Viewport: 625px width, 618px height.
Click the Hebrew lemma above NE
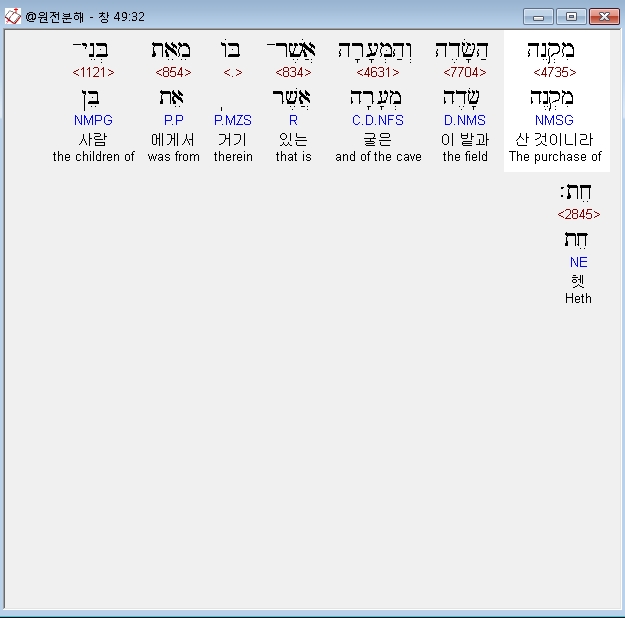click(x=576, y=240)
